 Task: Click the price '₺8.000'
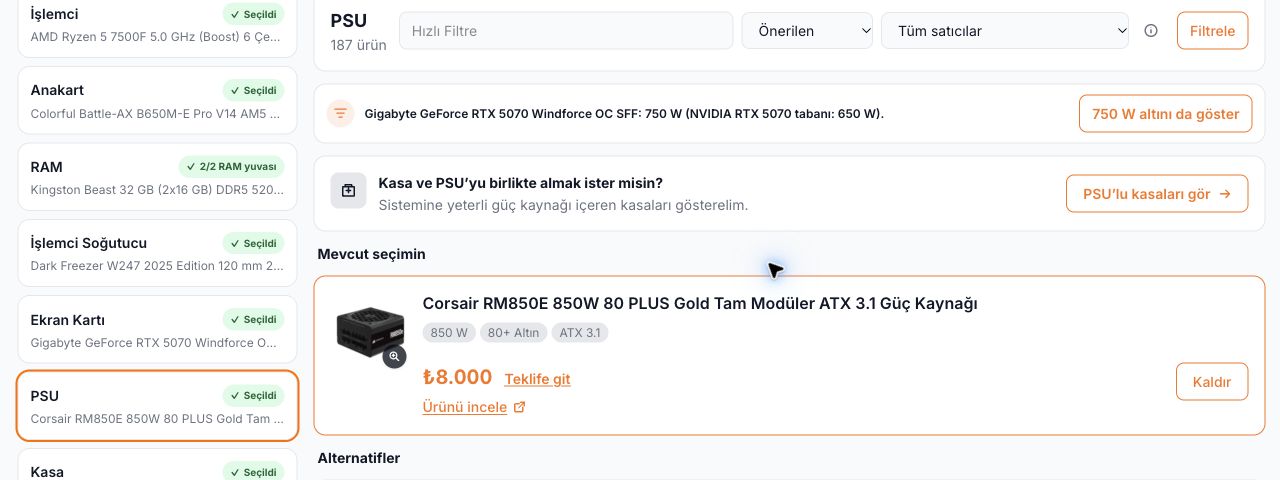[x=457, y=377]
